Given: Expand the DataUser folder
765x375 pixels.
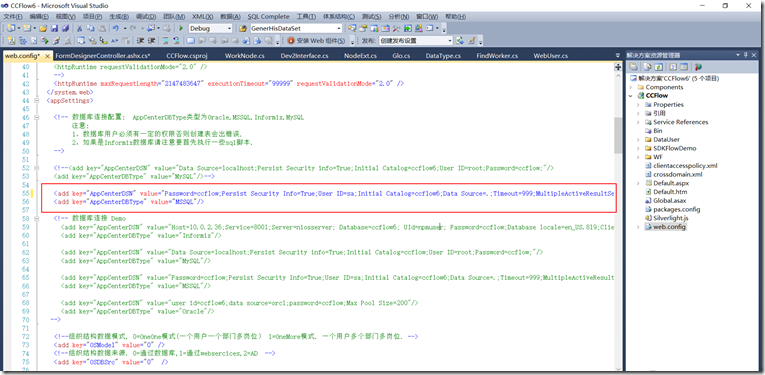Looking at the screenshot, I should pos(639,140).
